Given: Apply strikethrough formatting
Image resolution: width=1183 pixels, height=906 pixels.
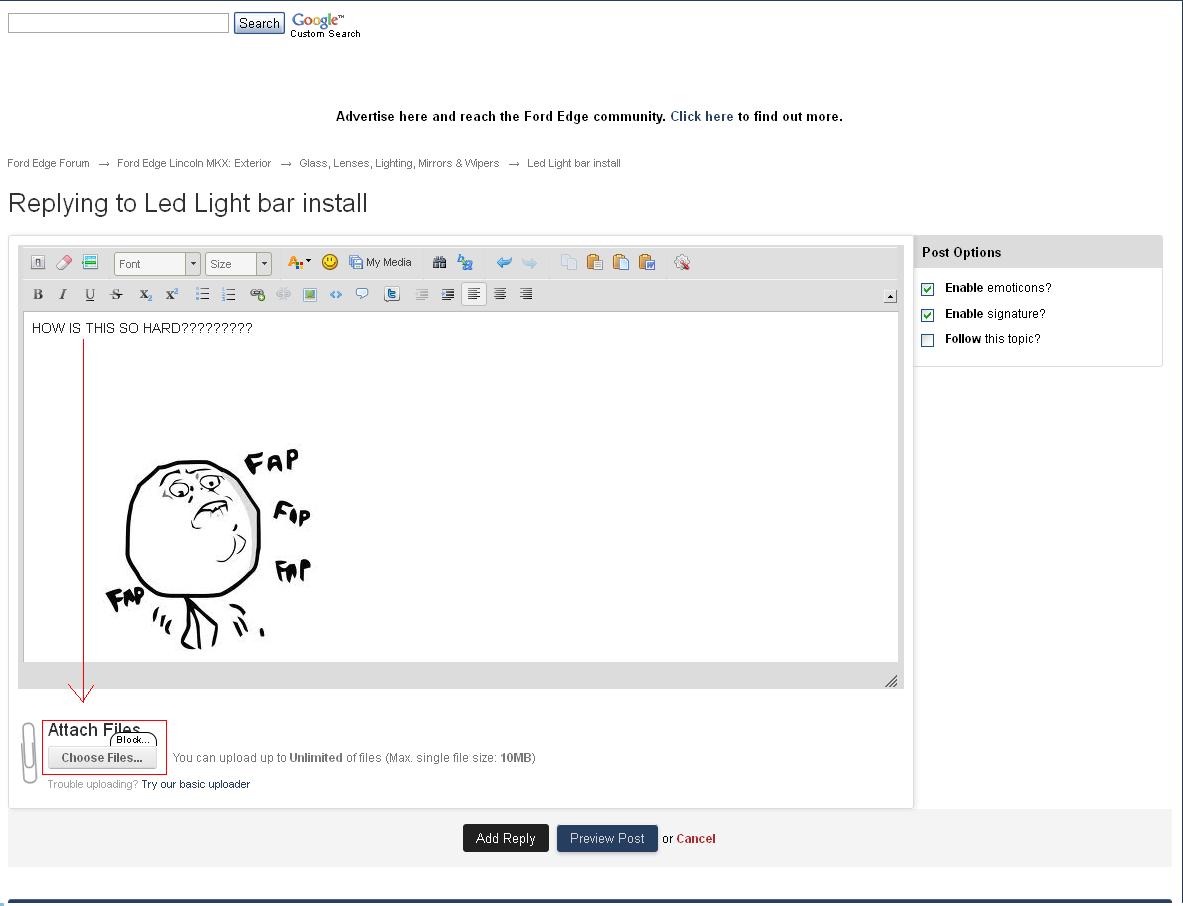Looking at the screenshot, I should pyautogui.click(x=116, y=294).
